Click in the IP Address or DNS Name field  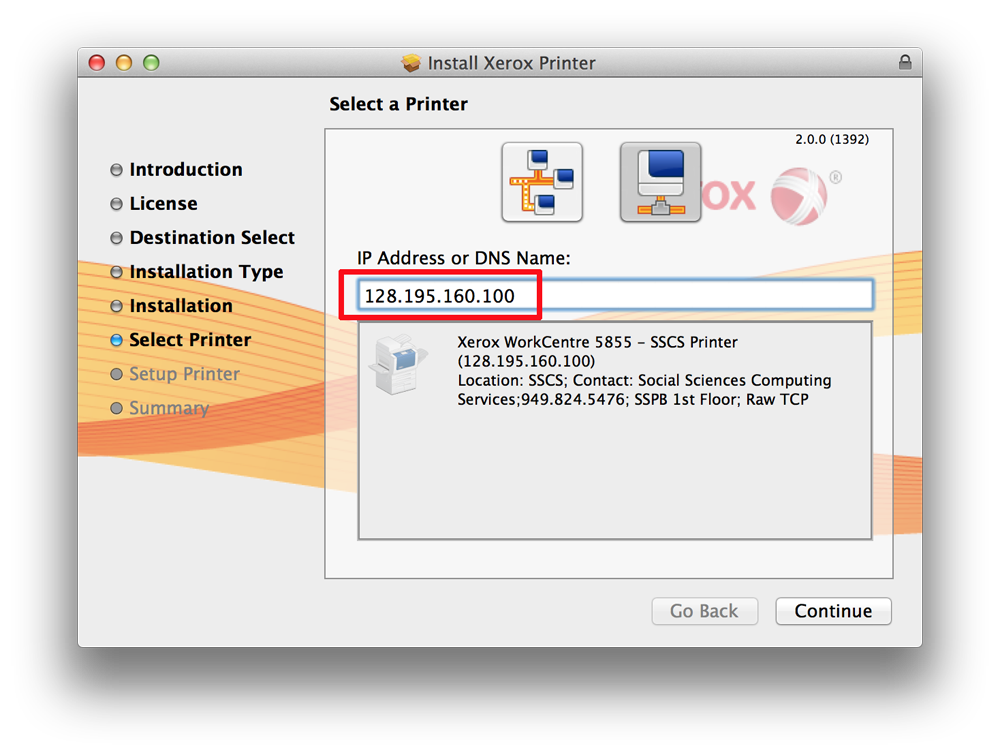point(614,296)
